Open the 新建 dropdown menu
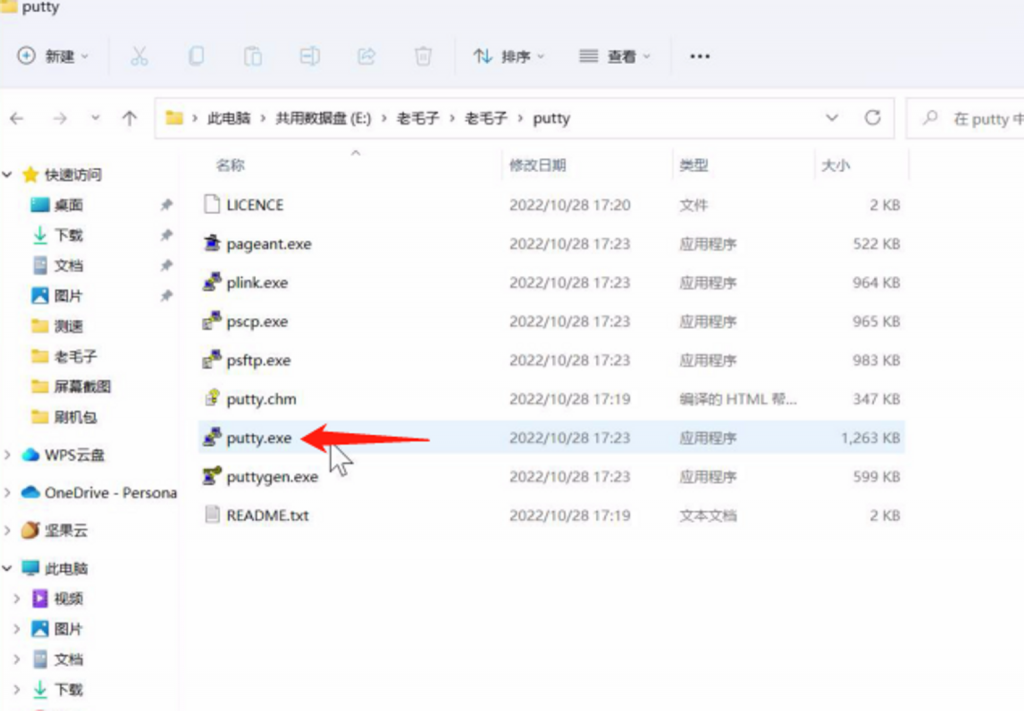 click(x=53, y=56)
